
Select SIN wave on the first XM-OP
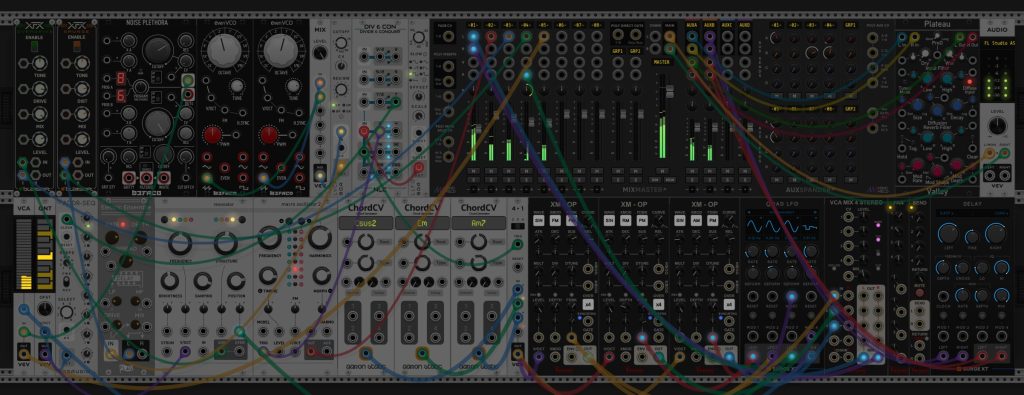(539, 222)
